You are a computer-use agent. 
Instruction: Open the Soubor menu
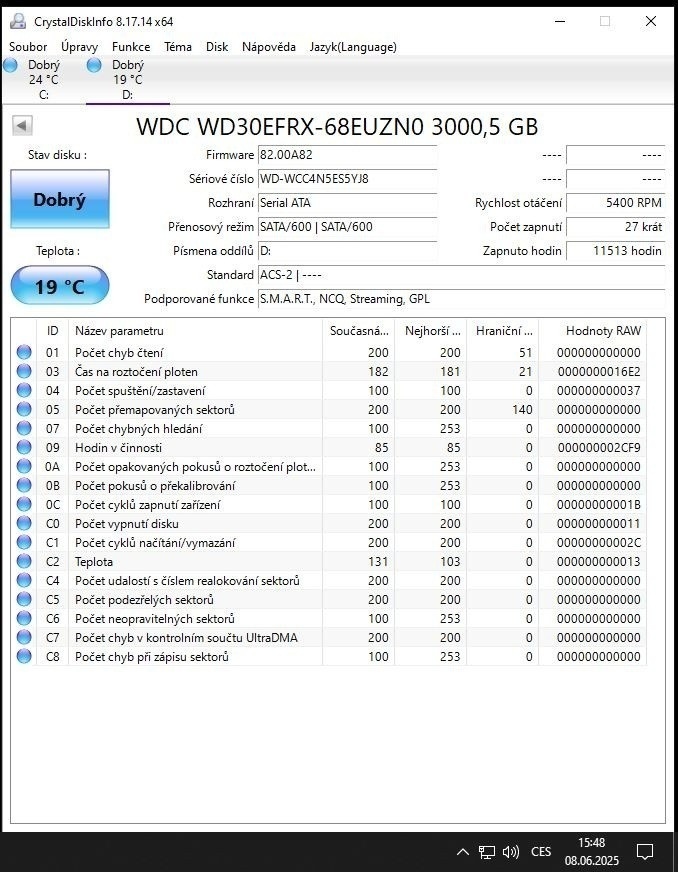click(x=28, y=47)
